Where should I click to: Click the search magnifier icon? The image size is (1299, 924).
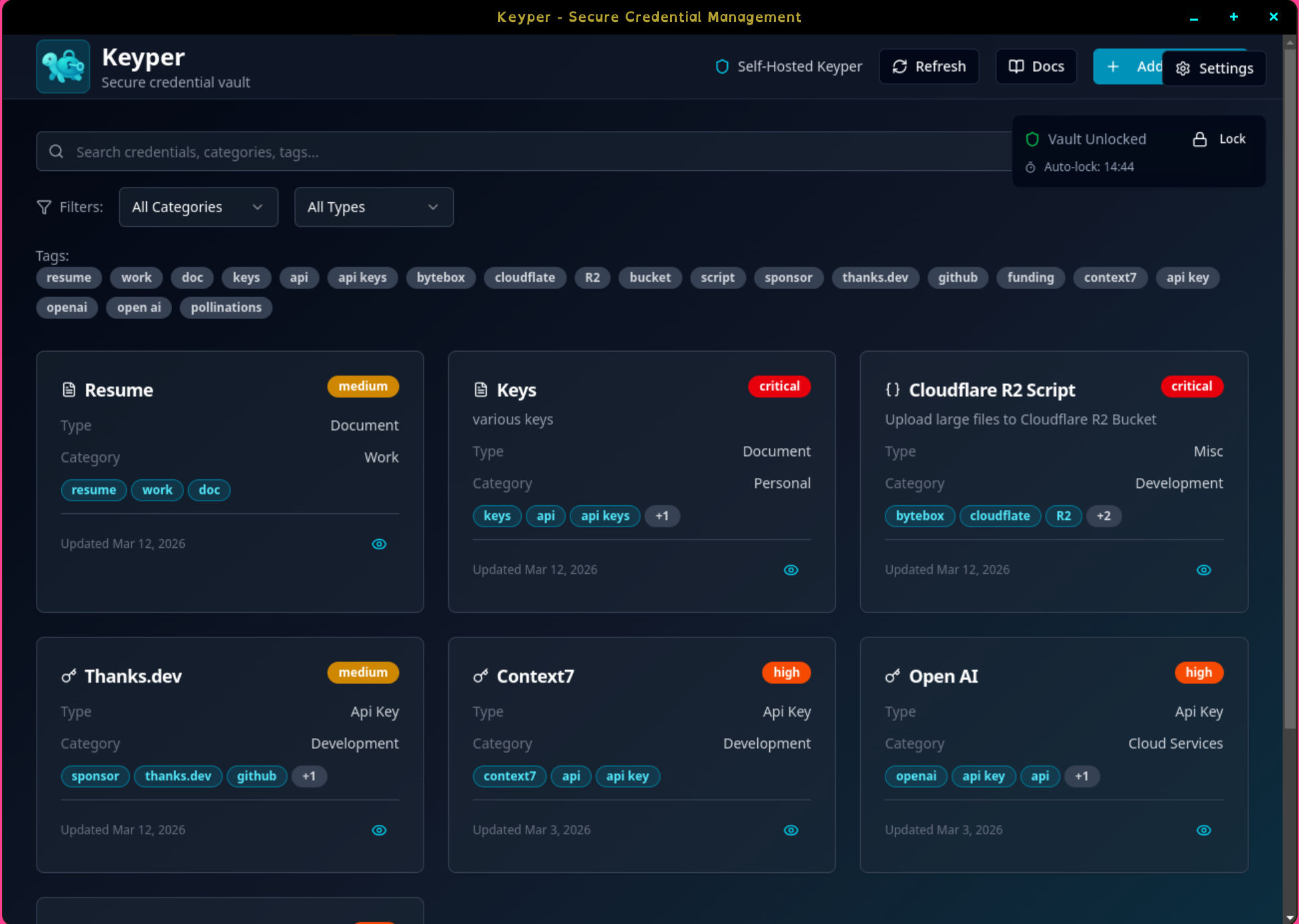57,151
